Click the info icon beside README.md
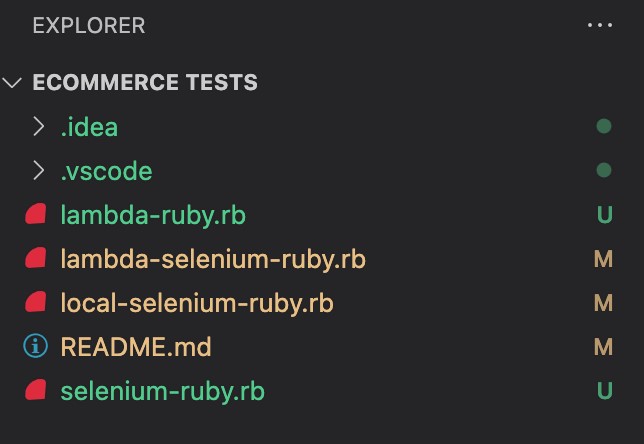Screen dimensions: 644x444 pyautogui.click(x=36, y=347)
